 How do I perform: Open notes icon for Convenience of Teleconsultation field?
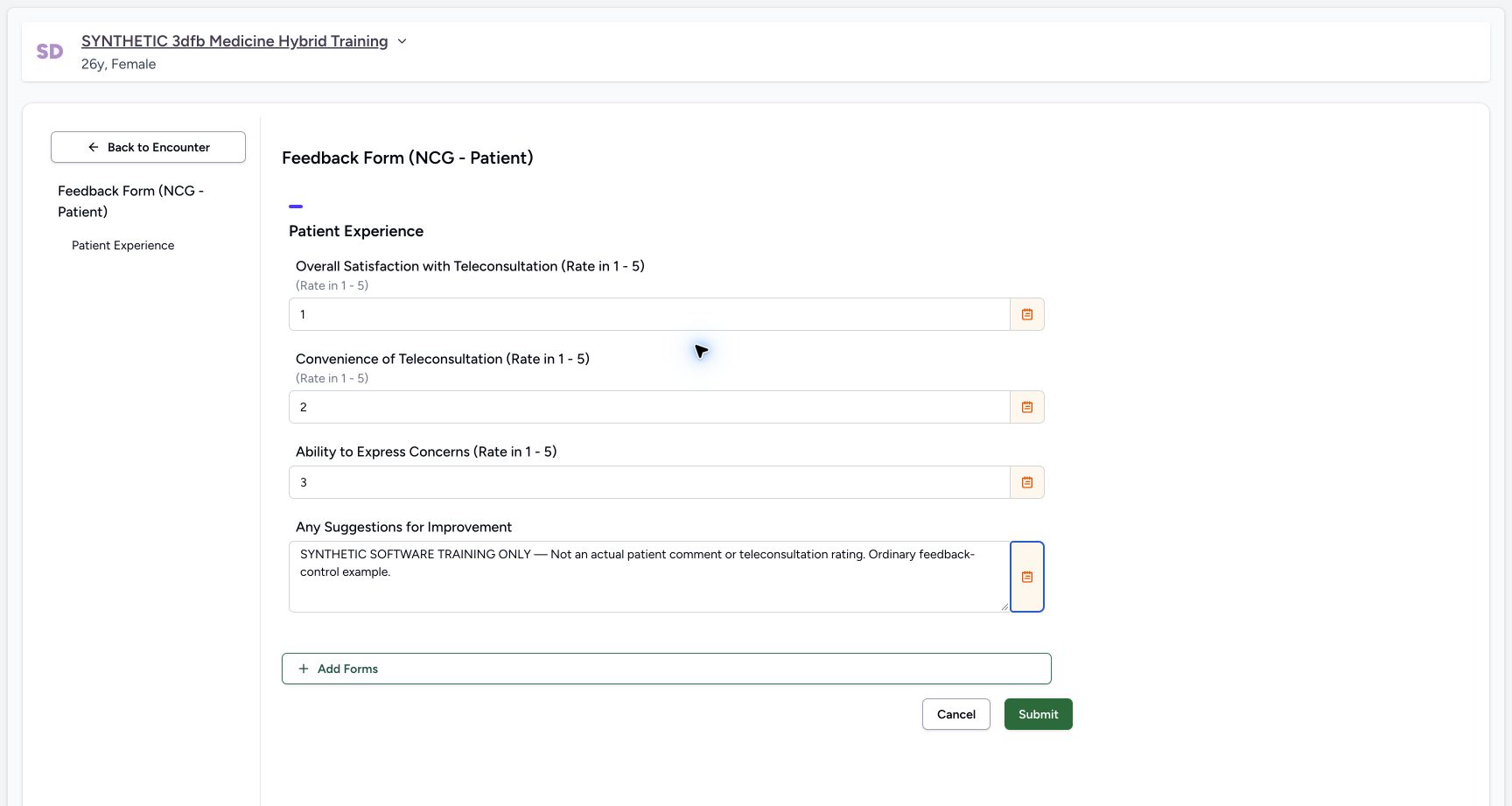tap(1027, 407)
